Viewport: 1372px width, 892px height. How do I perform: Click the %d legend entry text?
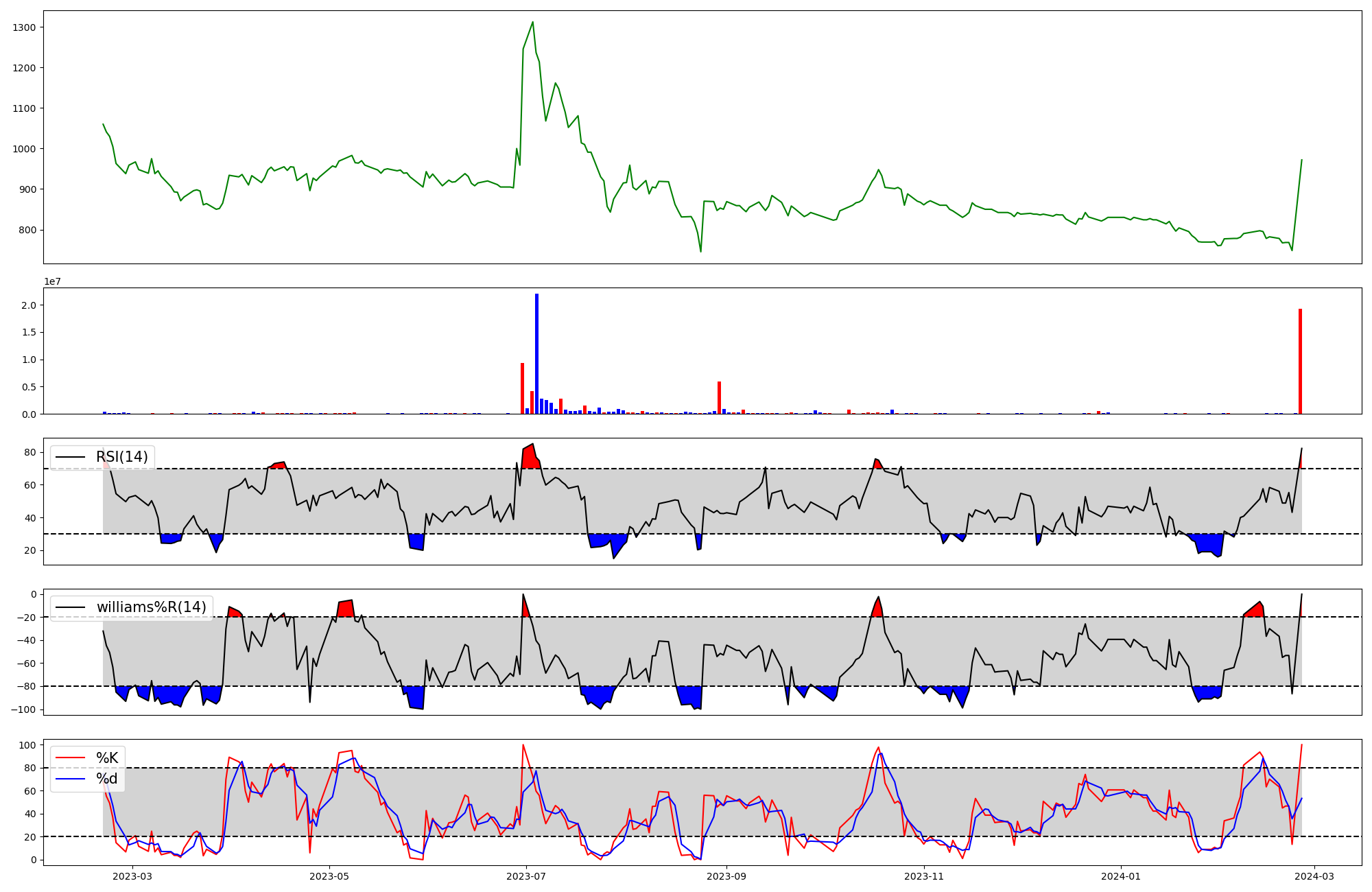[x=107, y=779]
